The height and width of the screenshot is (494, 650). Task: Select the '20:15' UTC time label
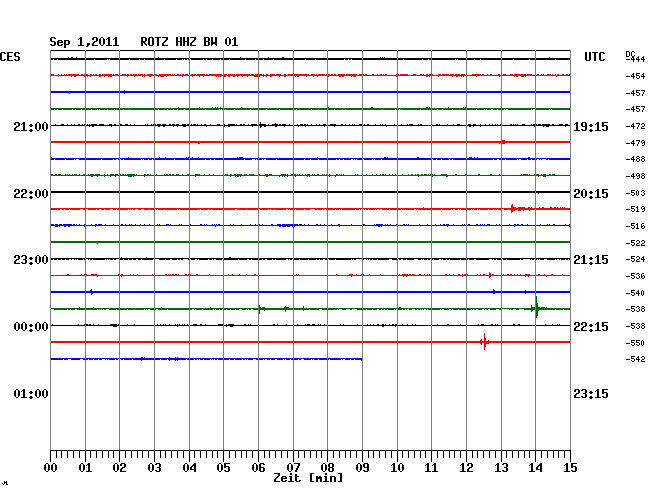(x=591, y=194)
